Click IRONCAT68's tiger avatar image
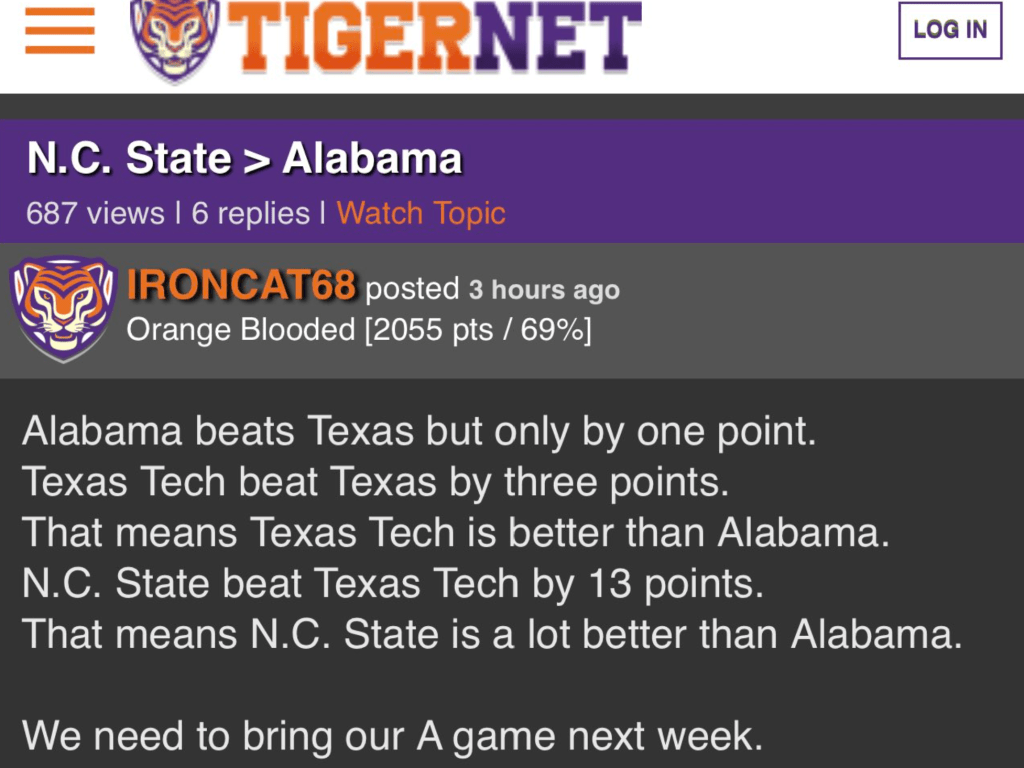Screen dimensions: 1024x768 pyautogui.click(x=63, y=308)
